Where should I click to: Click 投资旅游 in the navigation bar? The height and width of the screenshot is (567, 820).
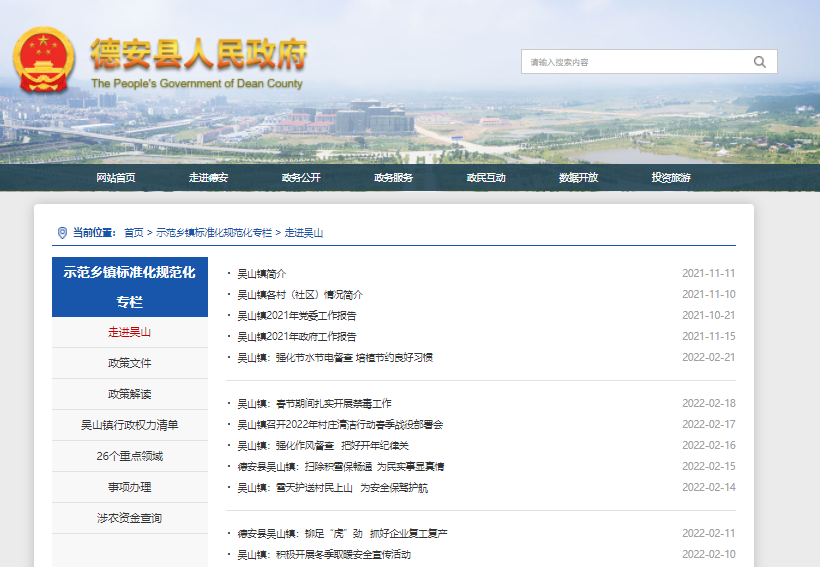click(671, 178)
